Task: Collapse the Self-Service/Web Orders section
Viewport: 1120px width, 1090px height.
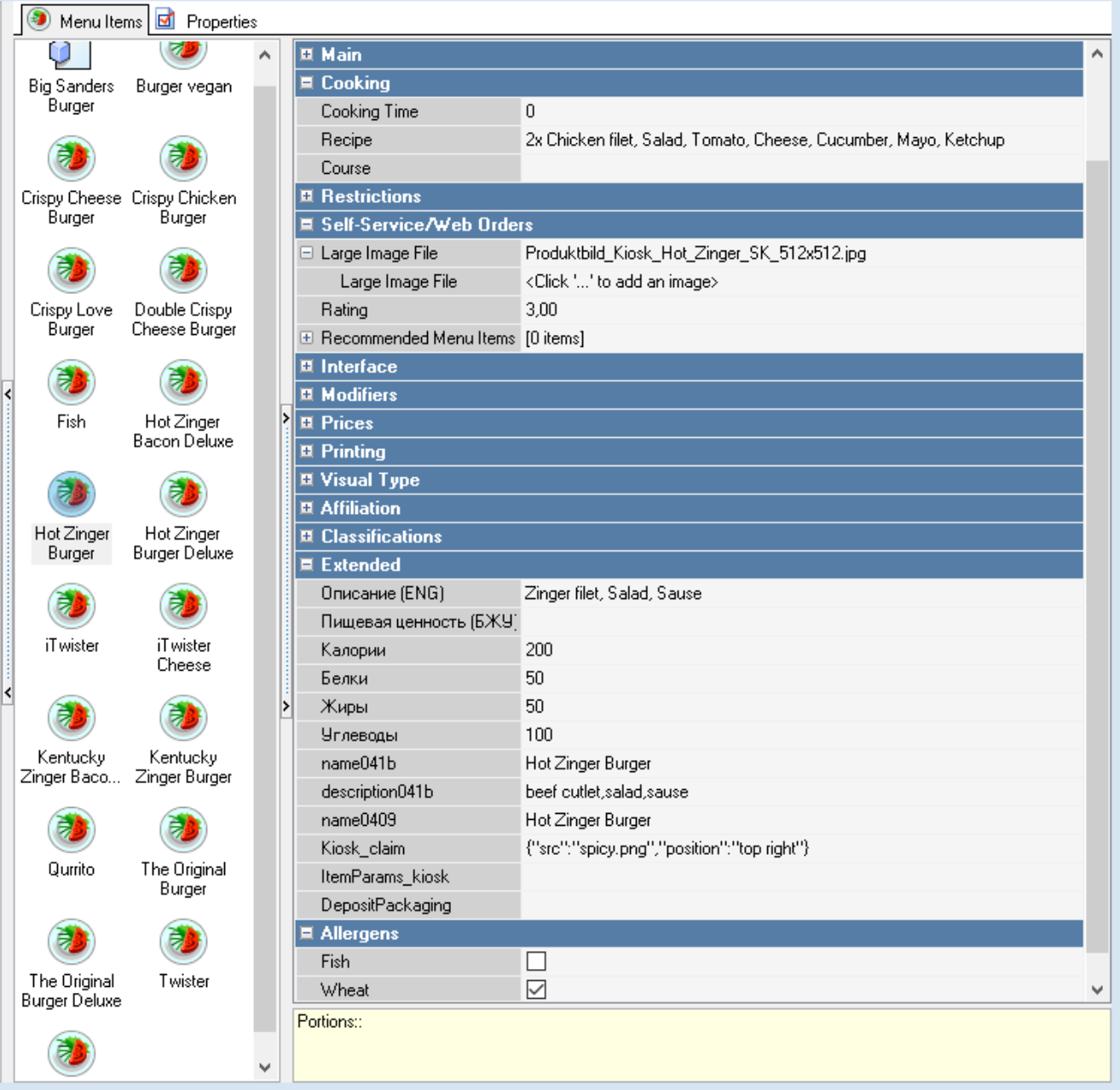Action: [x=307, y=224]
